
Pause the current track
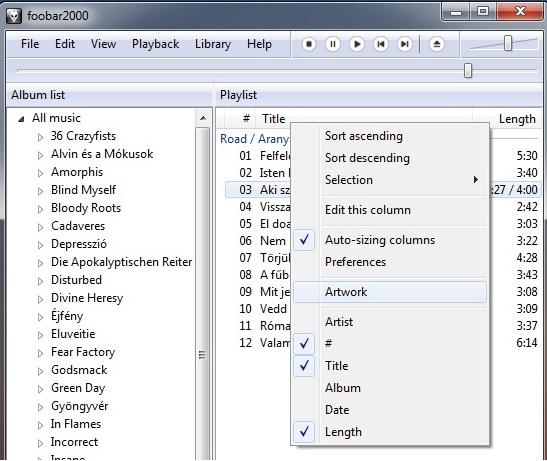(333, 44)
